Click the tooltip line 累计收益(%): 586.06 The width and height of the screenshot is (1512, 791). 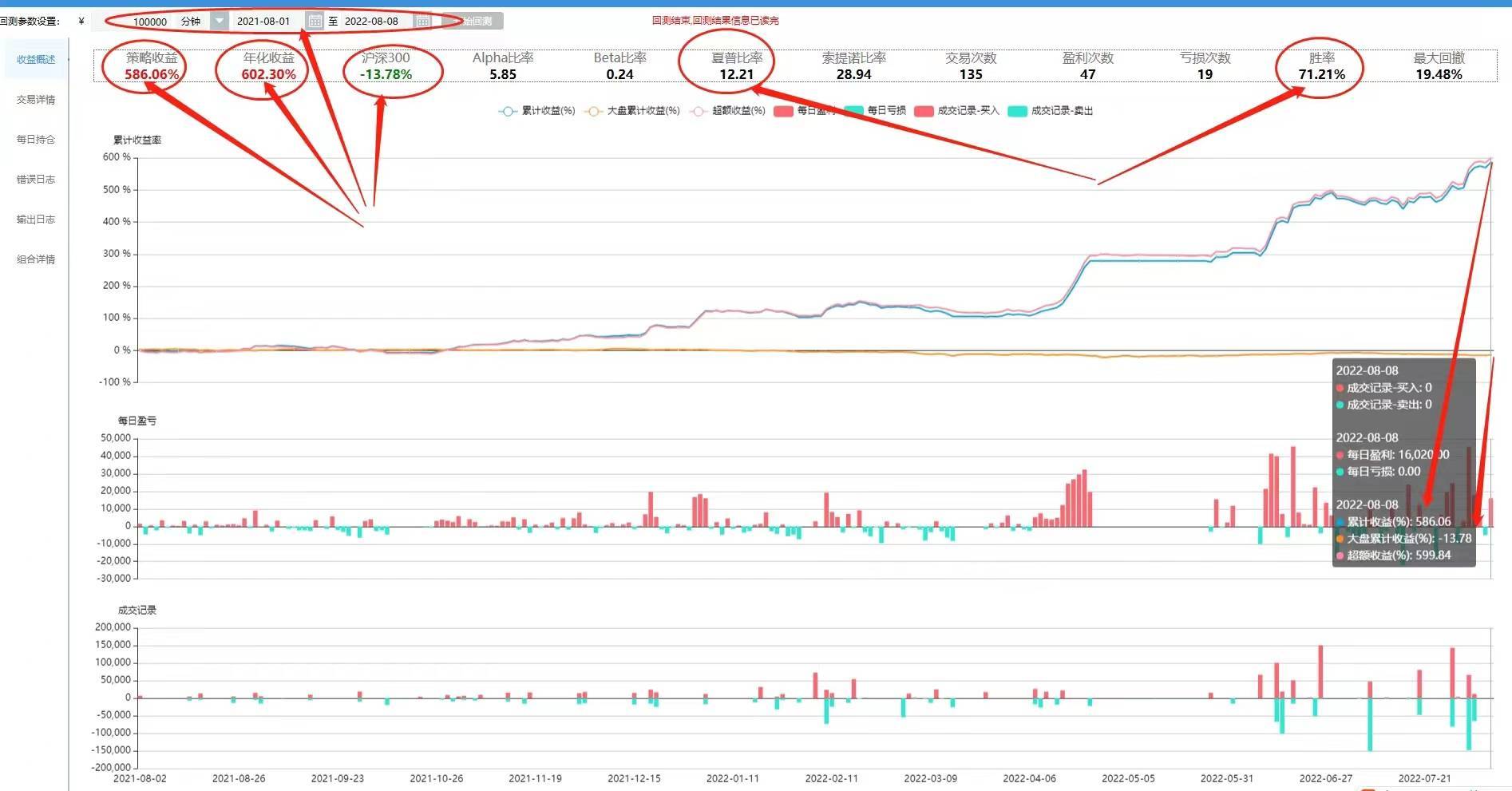[x=1394, y=522]
